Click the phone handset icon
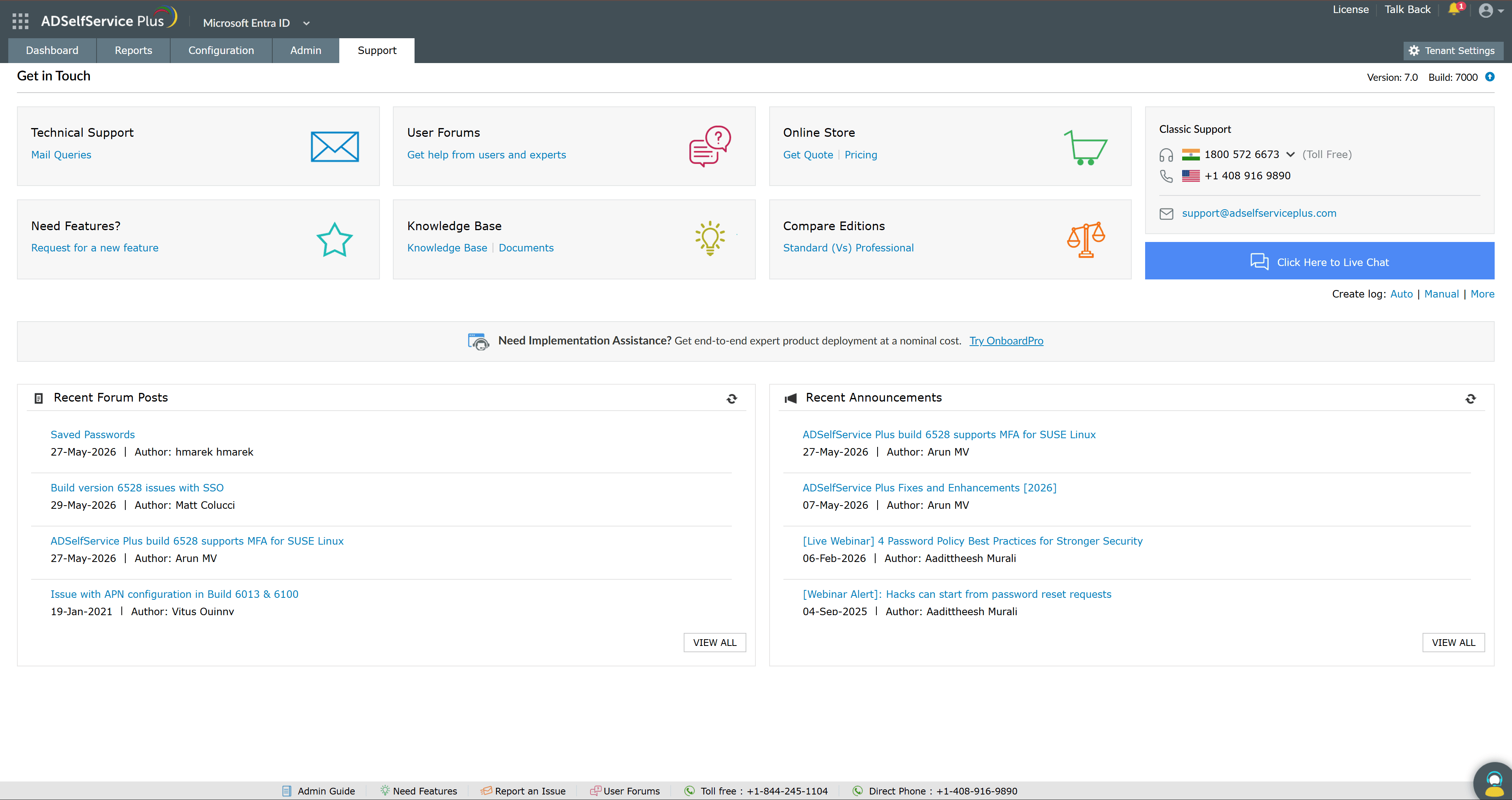Image resolution: width=1512 pixels, height=800 pixels. click(x=1166, y=176)
